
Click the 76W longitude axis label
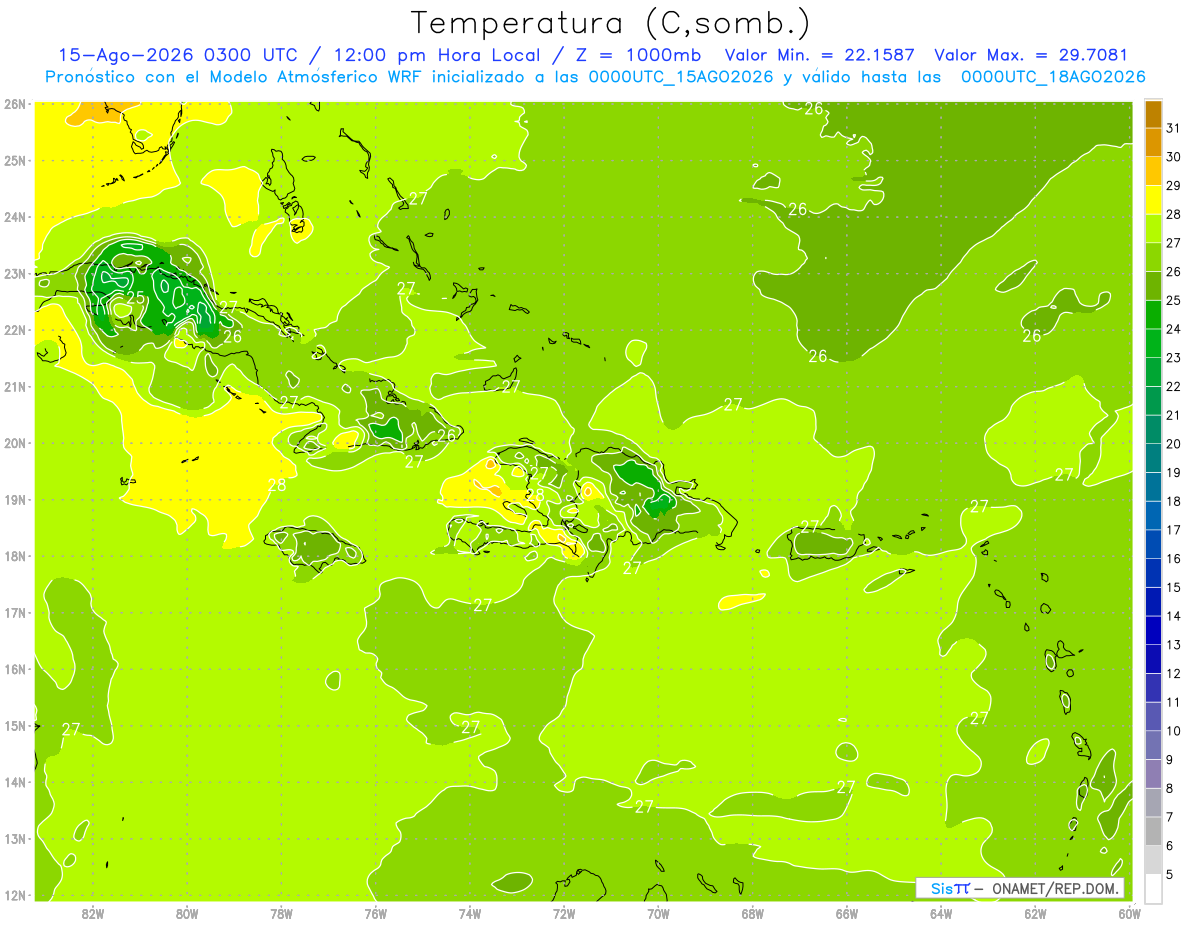click(376, 913)
